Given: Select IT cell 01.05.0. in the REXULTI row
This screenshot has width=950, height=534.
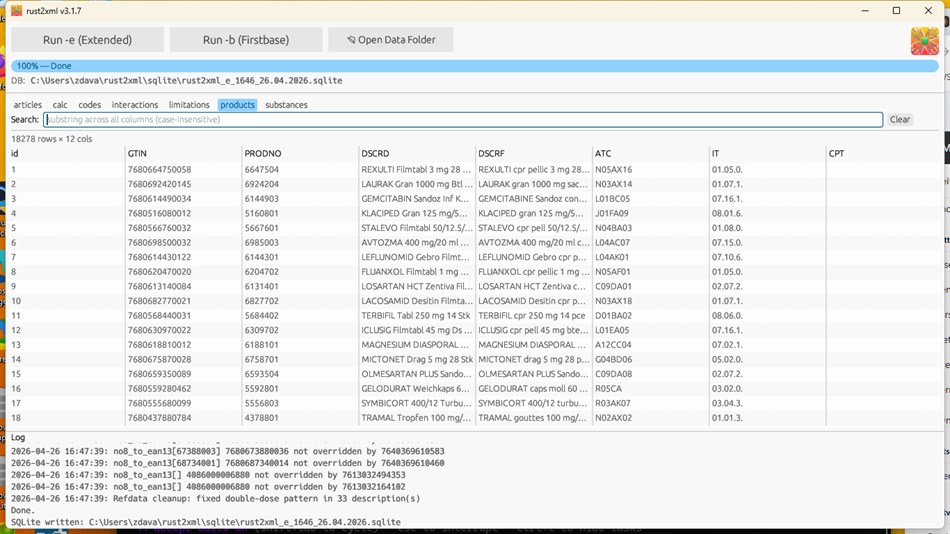Looking at the screenshot, I should click(x=727, y=170).
